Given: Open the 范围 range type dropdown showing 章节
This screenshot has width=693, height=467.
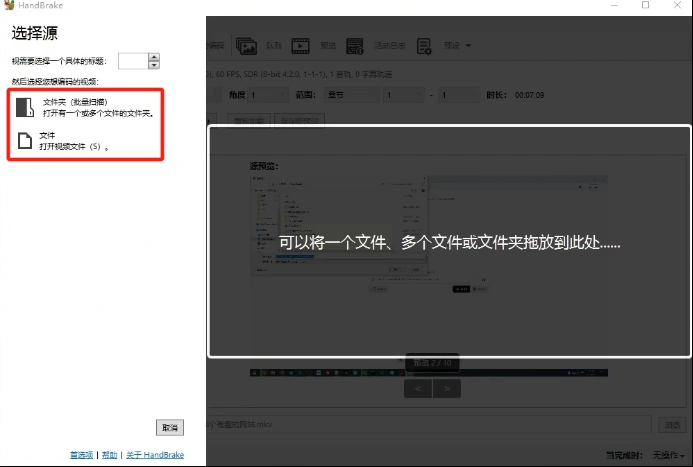Looking at the screenshot, I should (352, 95).
